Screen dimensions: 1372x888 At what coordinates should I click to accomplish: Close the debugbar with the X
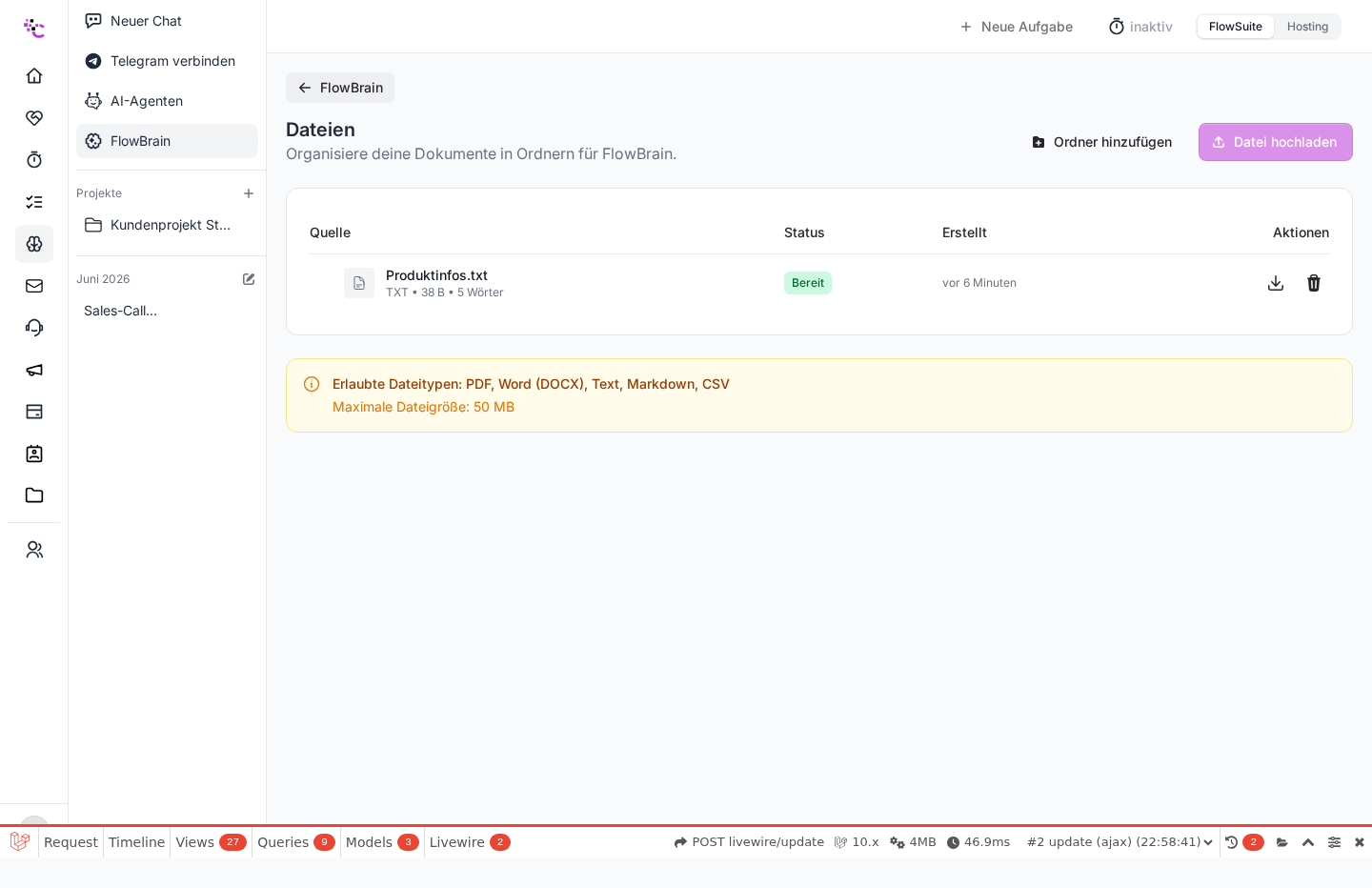[x=1360, y=842]
